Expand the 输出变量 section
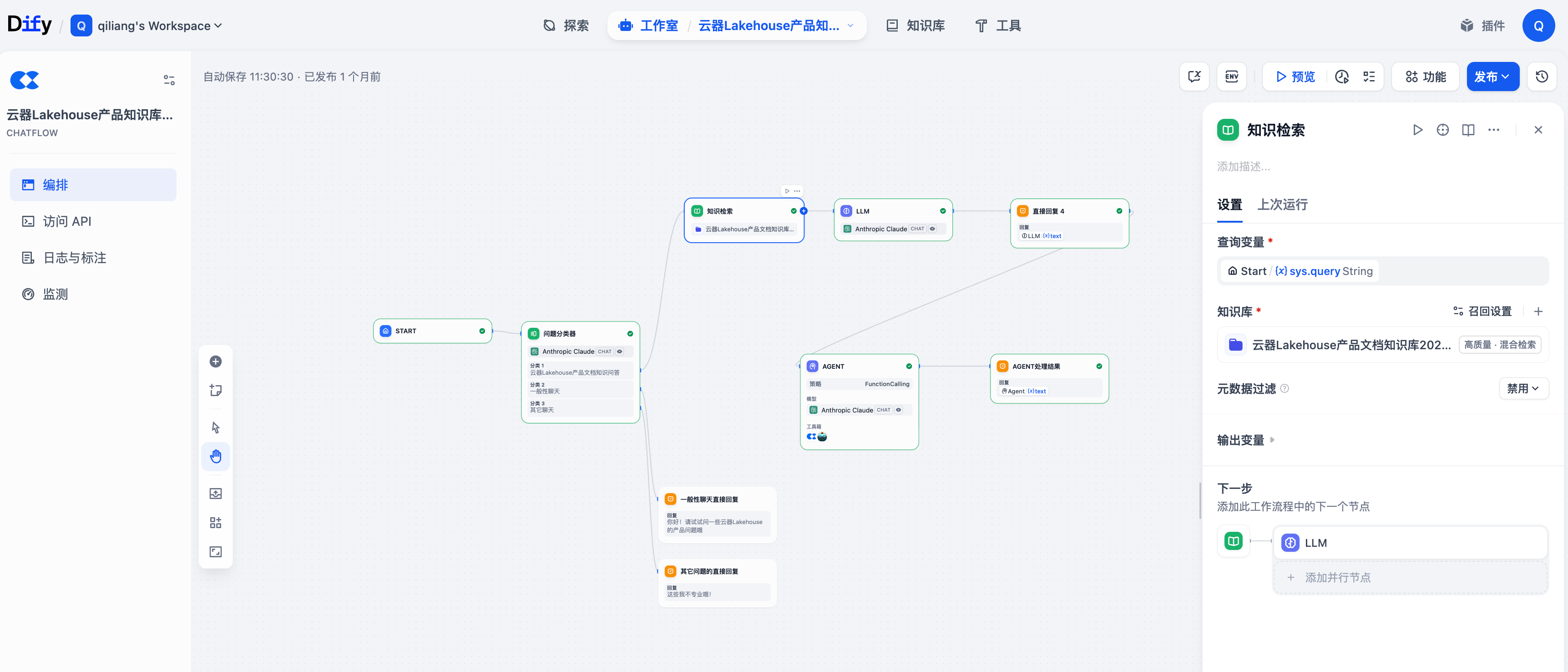1568x672 pixels. point(1245,440)
